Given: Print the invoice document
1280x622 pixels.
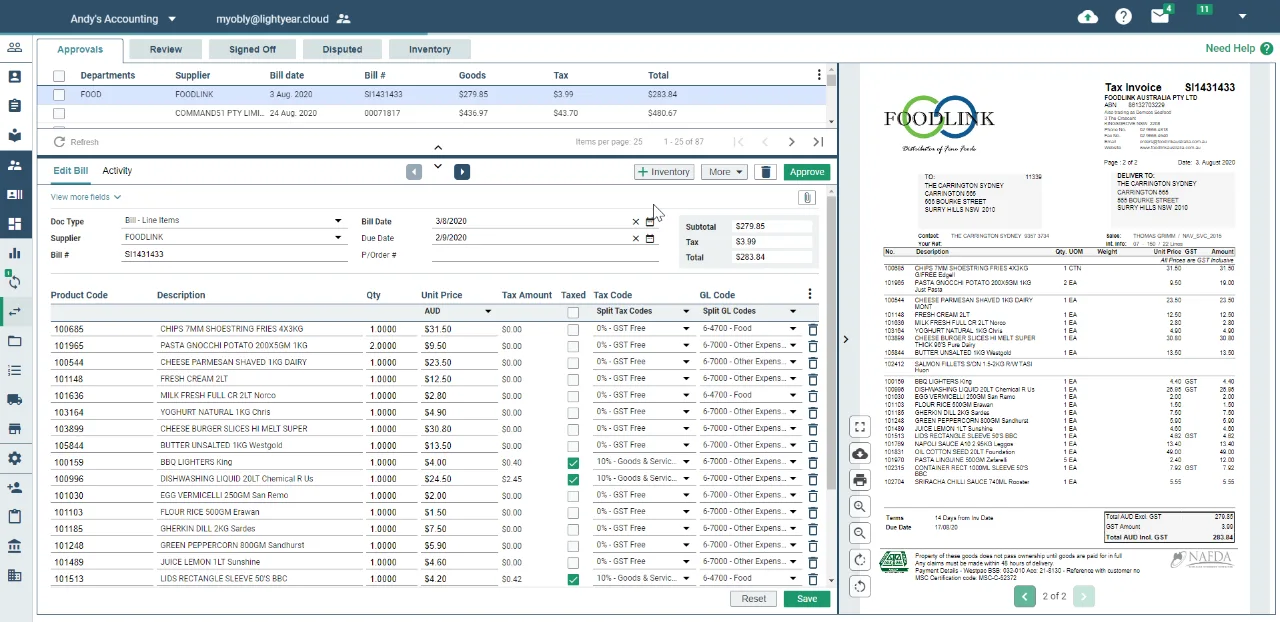Looking at the screenshot, I should pos(860,480).
